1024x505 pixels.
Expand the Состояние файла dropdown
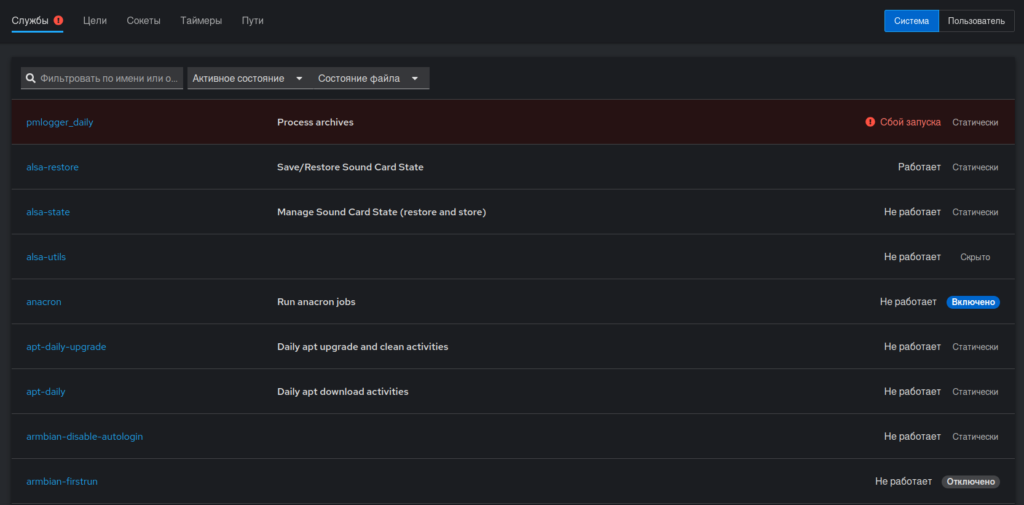click(369, 78)
